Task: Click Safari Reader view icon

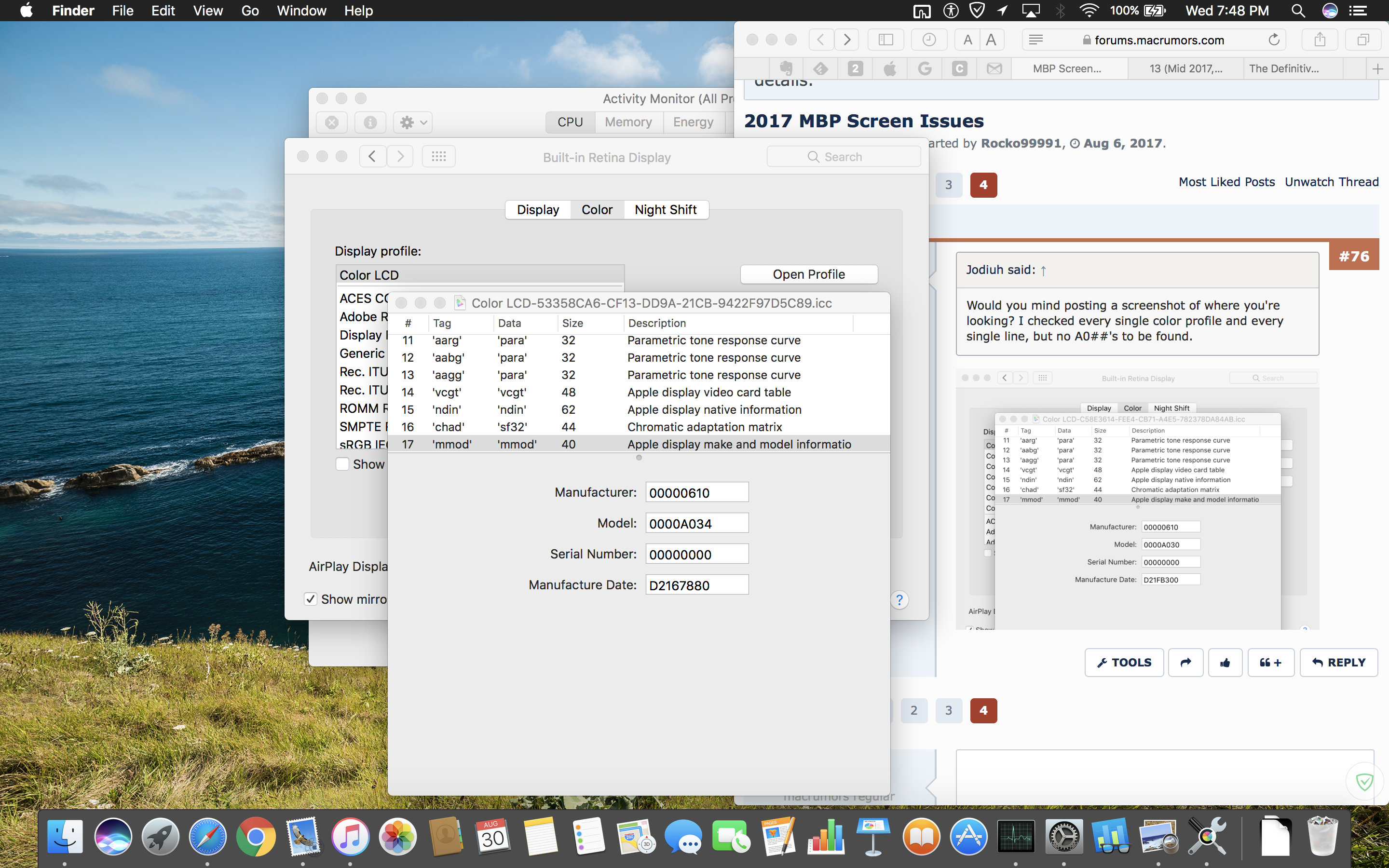Action: 1035,40
